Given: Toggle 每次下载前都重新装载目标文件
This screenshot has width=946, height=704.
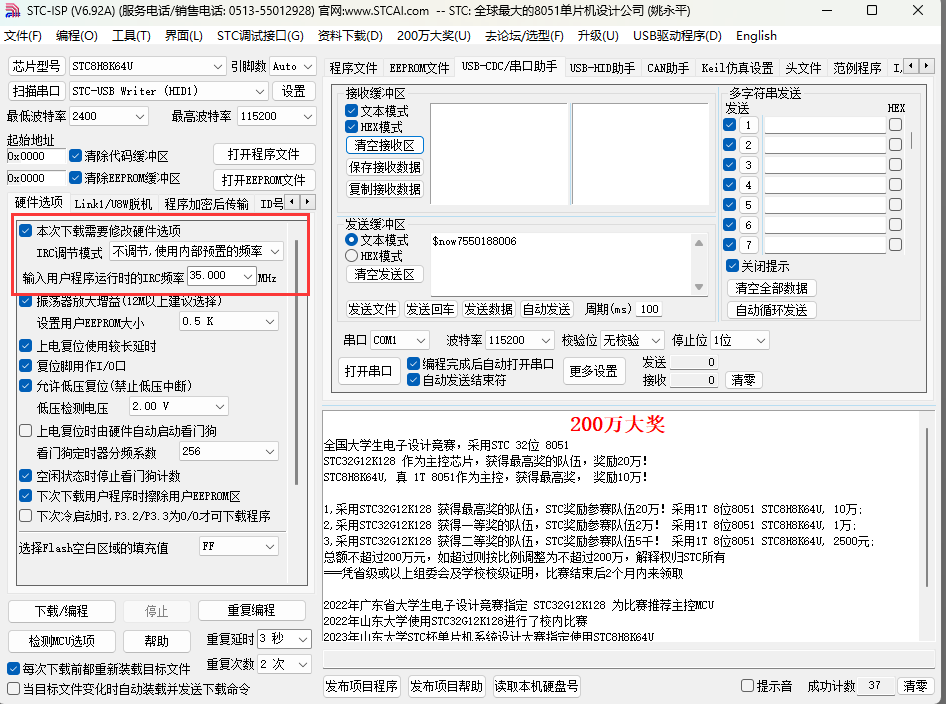Looking at the screenshot, I should click(13, 668).
